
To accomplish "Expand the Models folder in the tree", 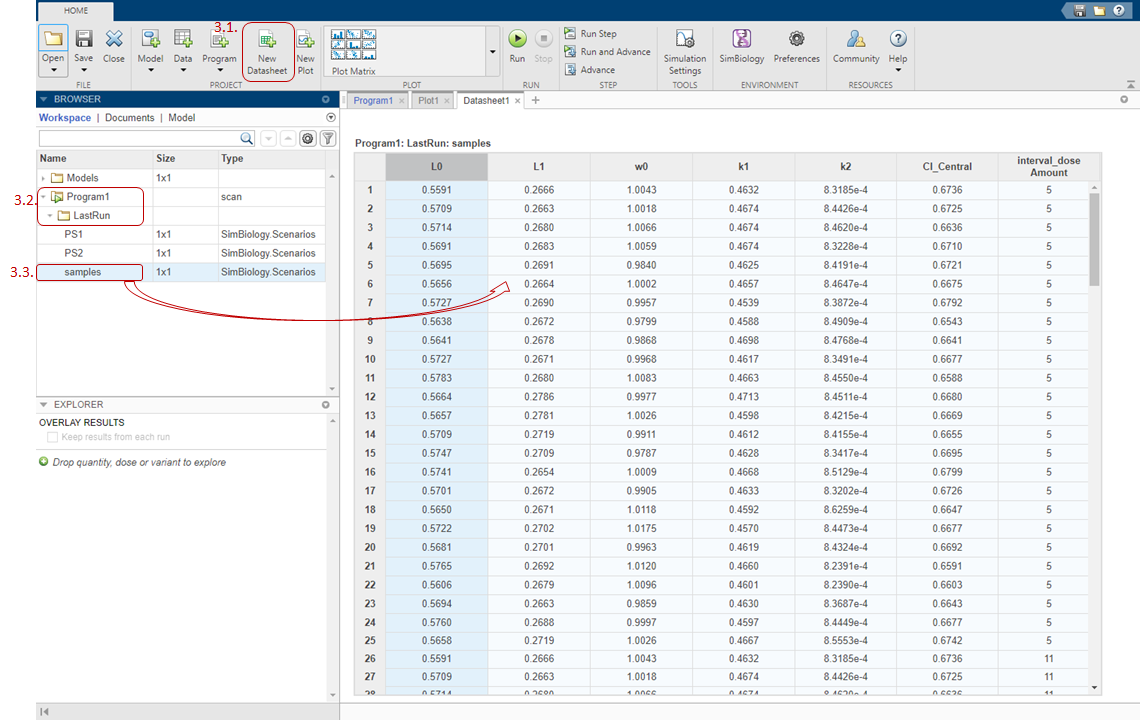I will (43, 178).
